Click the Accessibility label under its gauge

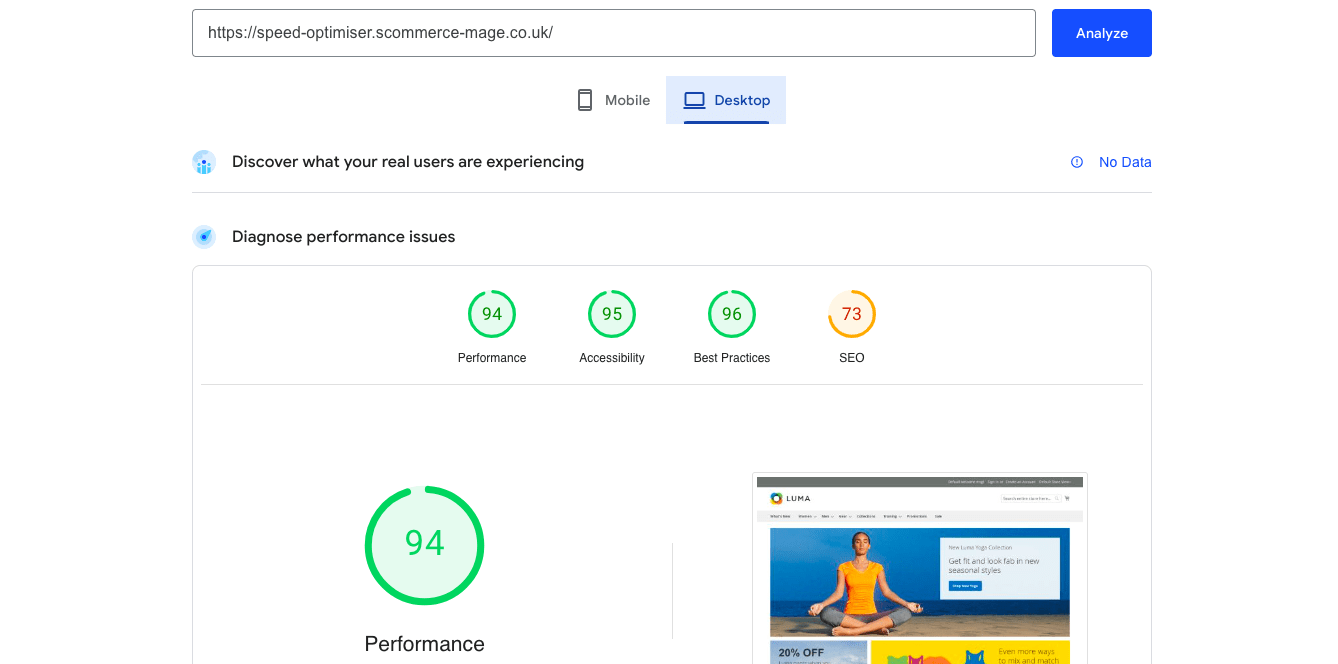612,357
